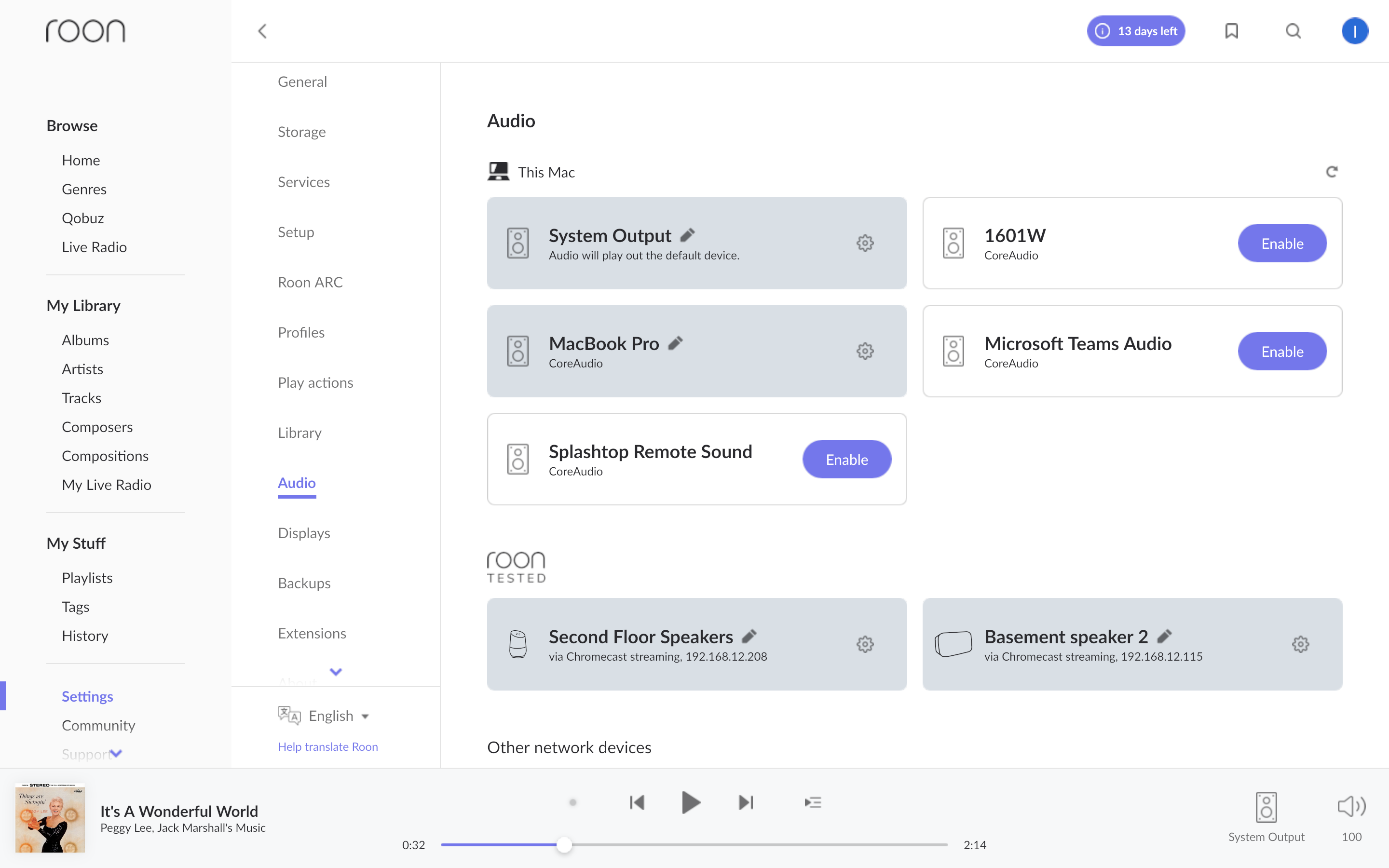
Task: Skip to the previous track
Action: (x=637, y=802)
